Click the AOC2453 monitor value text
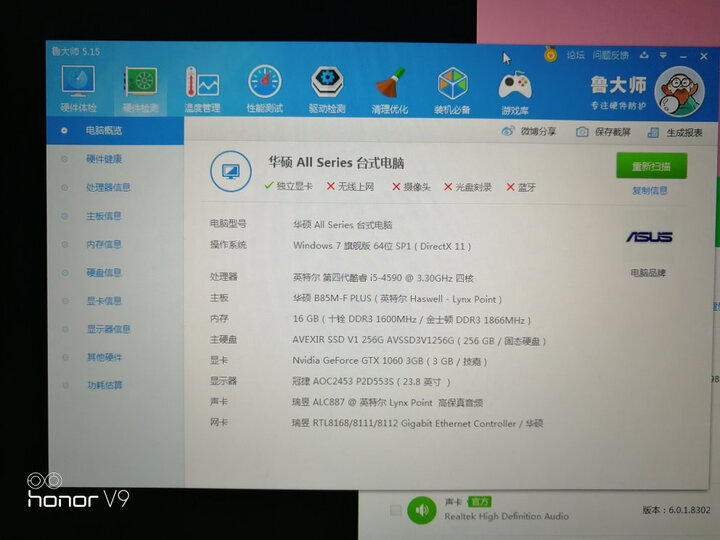This screenshot has height=540, width=720. click(x=371, y=382)
